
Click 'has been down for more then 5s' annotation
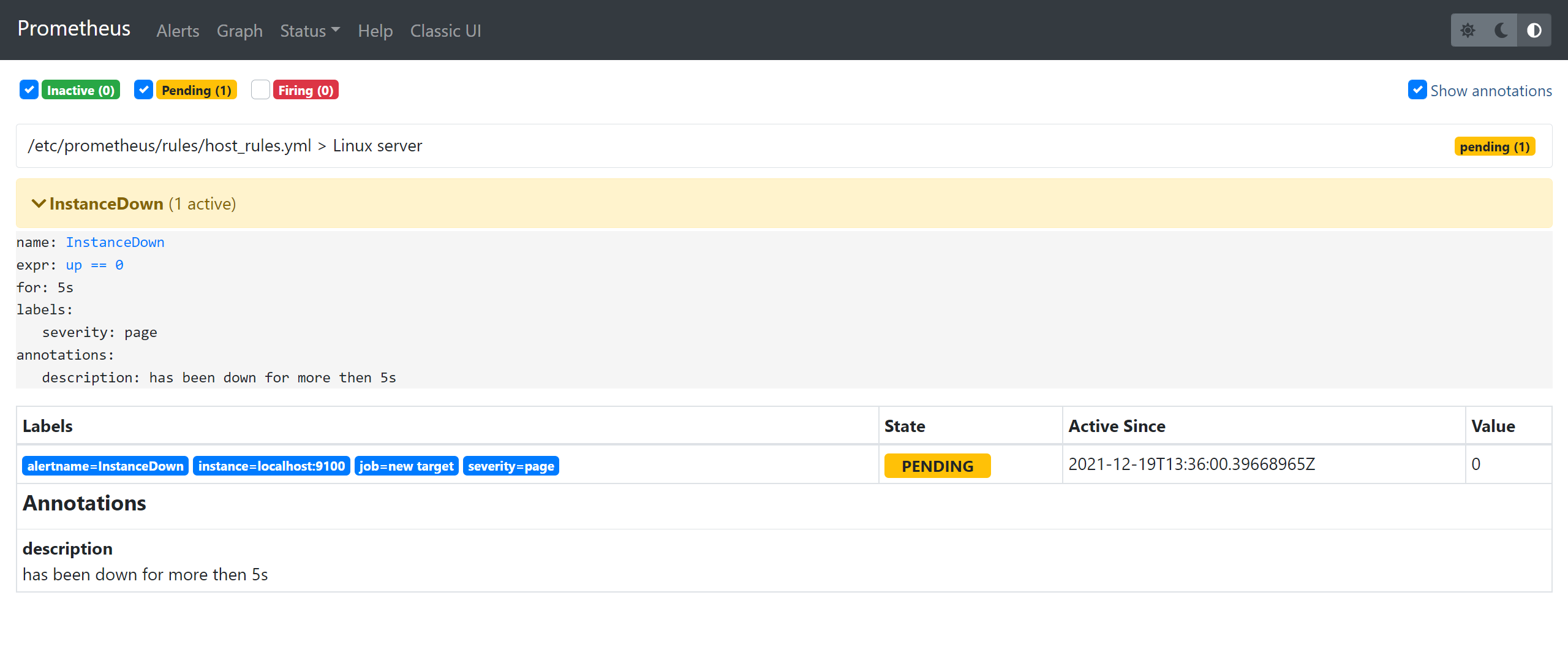tap(145, 574)
